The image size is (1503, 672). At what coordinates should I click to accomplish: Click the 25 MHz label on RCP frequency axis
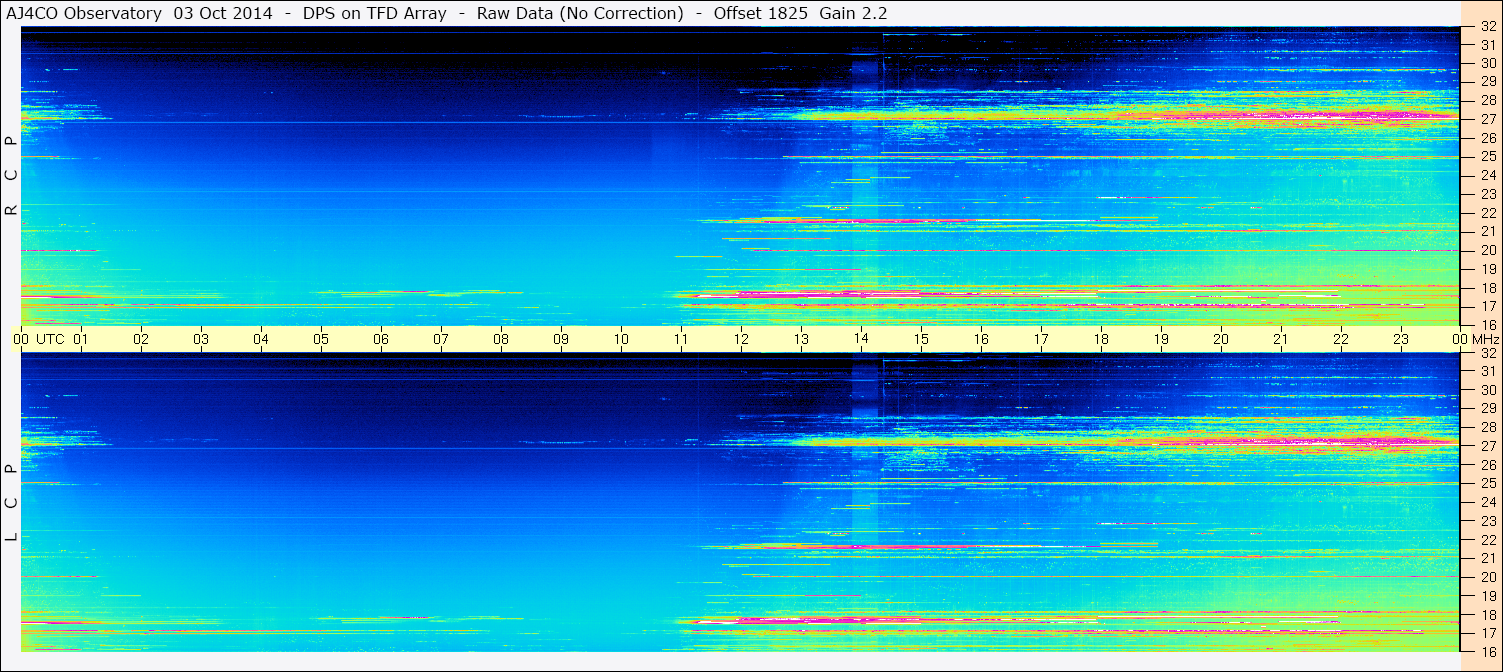pyautogui.click(x=1488, y=157)
